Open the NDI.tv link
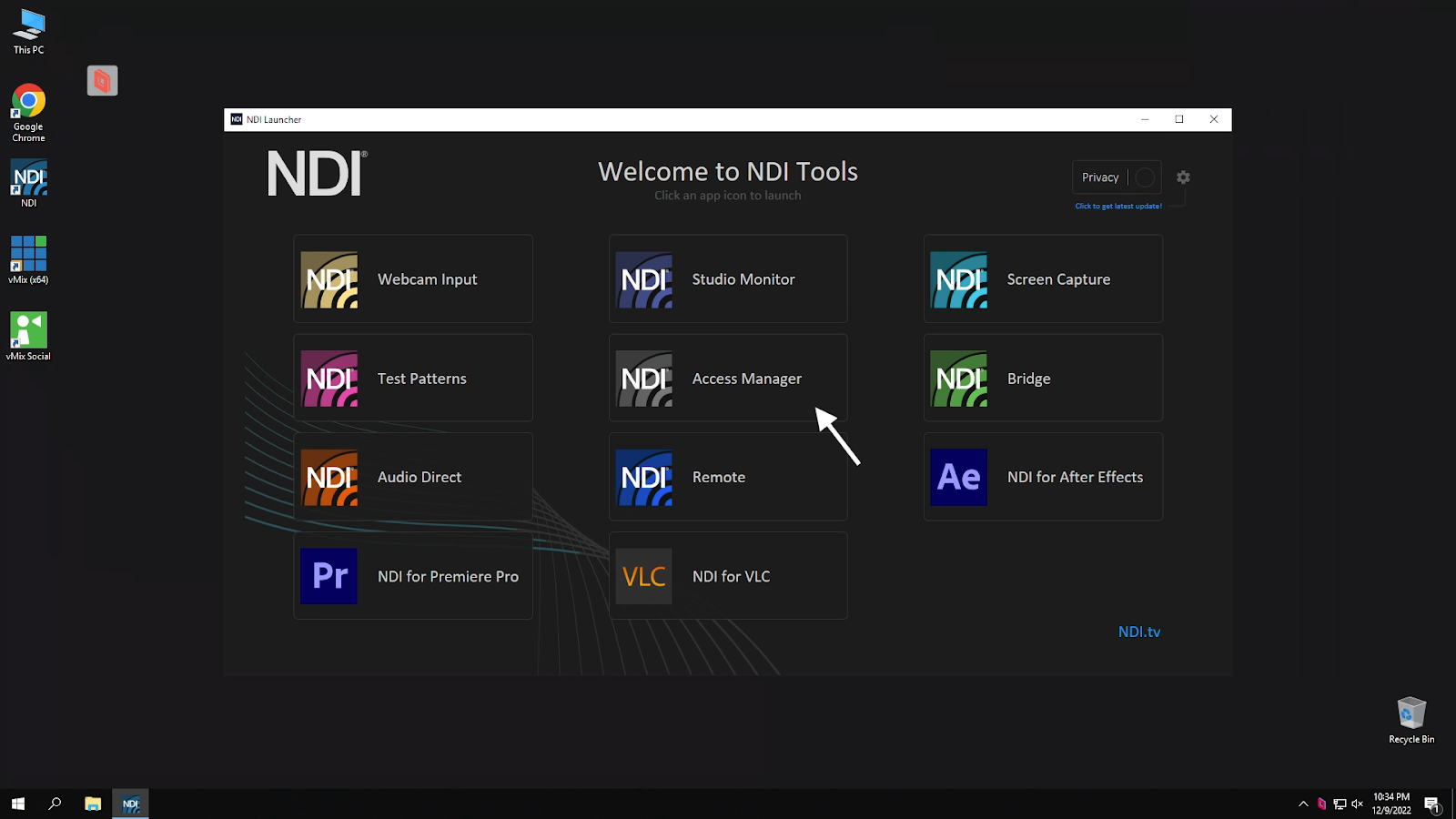Image resolution: width=1456 pixels, height=819 pixels. coord(1139,632)
